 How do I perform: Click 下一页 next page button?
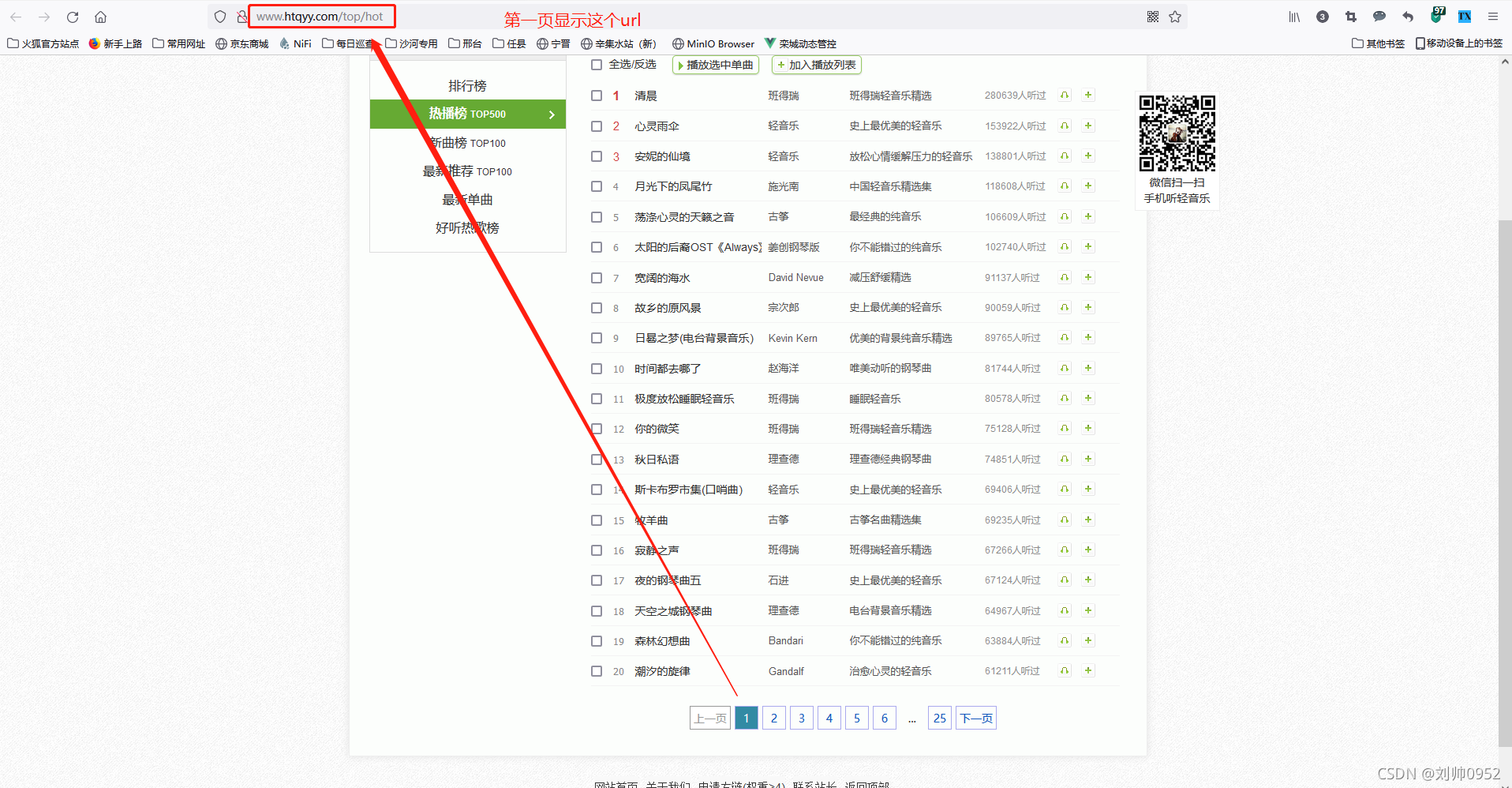[976, 718]
